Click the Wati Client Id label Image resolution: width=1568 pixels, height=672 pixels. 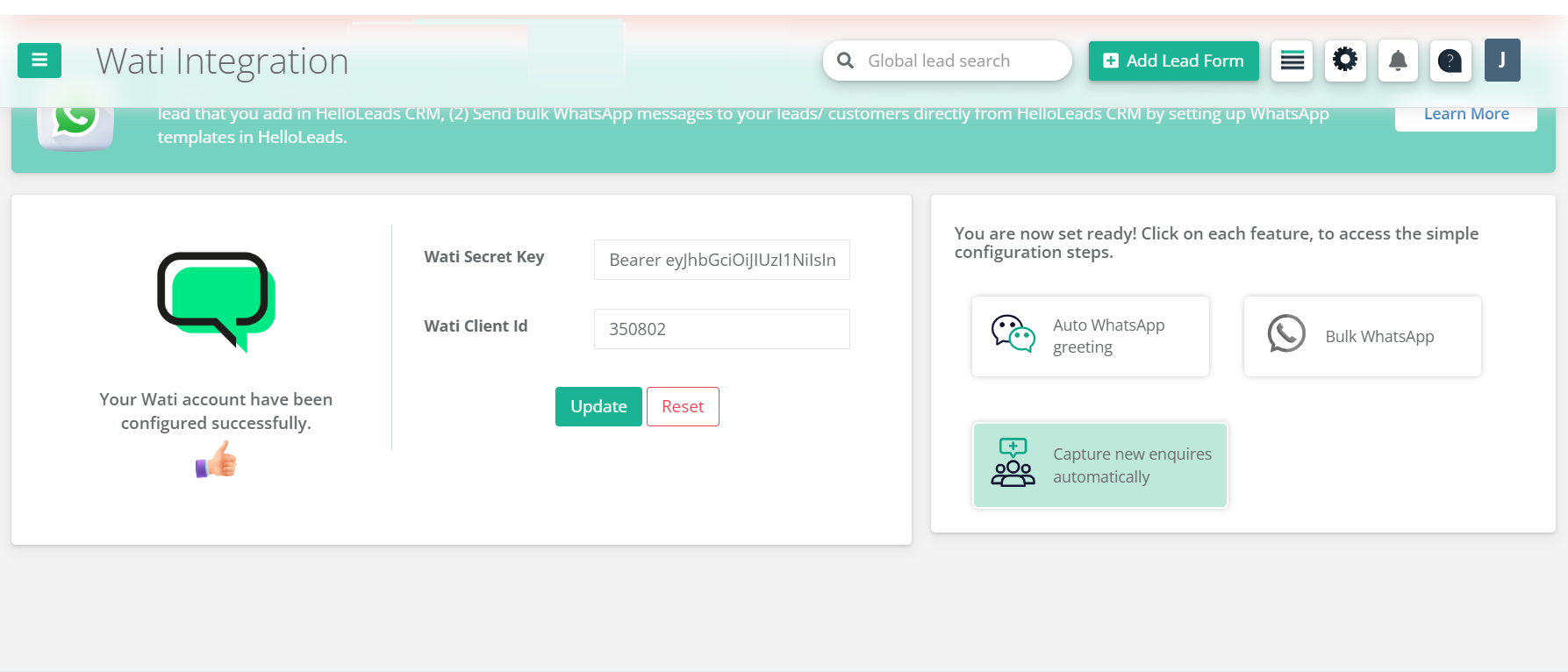point(476,325)
